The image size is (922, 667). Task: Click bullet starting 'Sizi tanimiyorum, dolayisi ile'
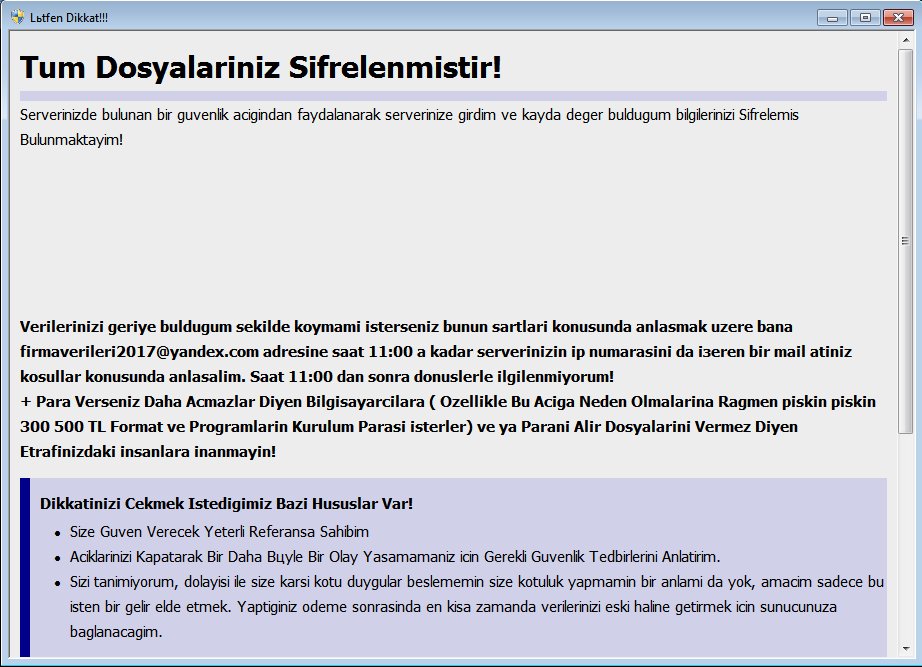point(477,606)
